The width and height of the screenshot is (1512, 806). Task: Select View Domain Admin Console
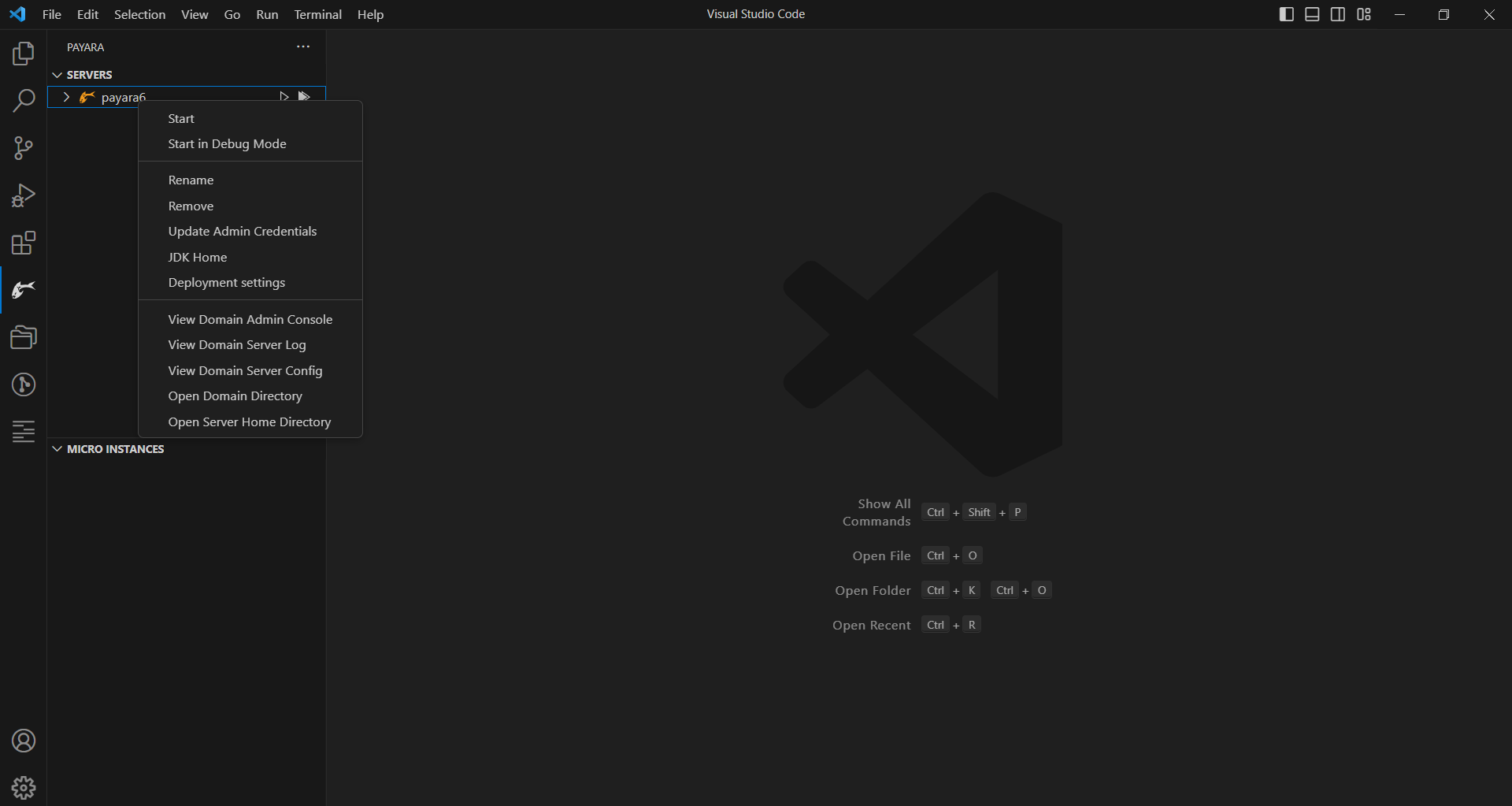coord(250,319)
